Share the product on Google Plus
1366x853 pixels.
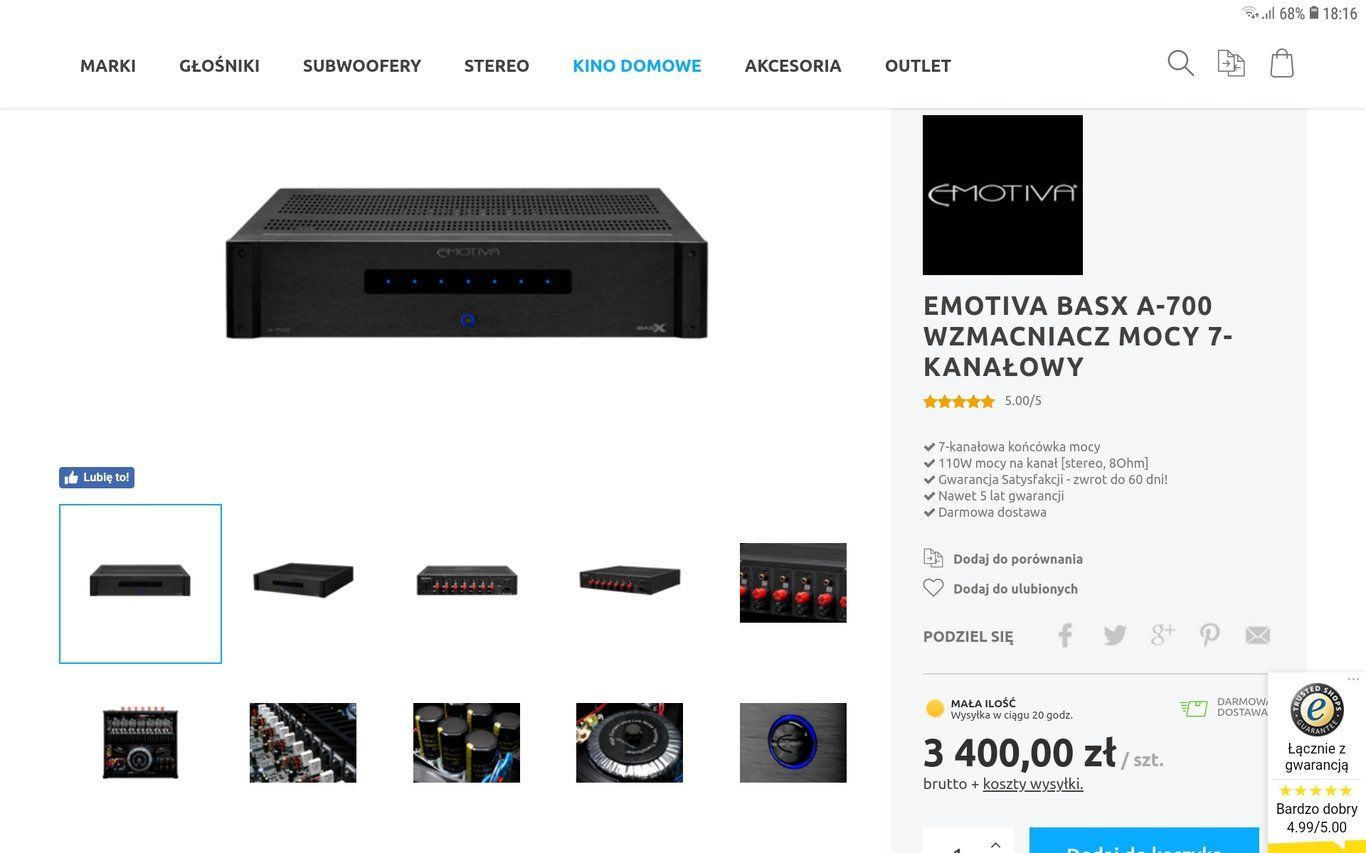pyautogui.click(x=1162, y=634)
